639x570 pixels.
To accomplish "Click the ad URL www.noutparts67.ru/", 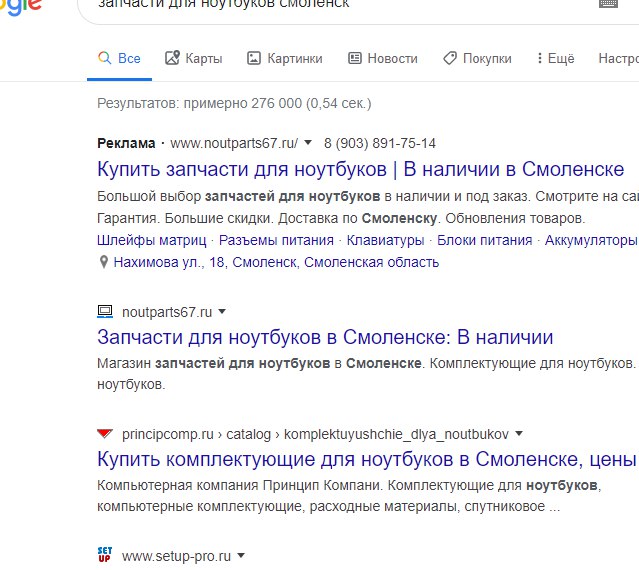I will click(x=234, y=143).
